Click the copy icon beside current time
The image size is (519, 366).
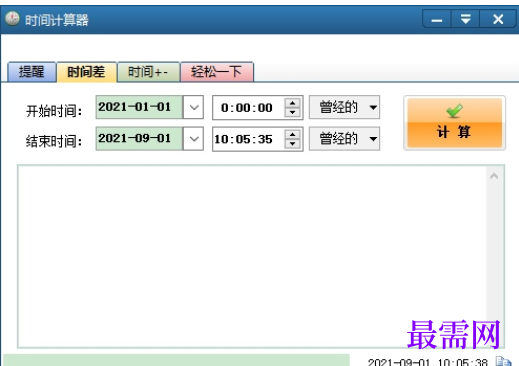[503, 361]
